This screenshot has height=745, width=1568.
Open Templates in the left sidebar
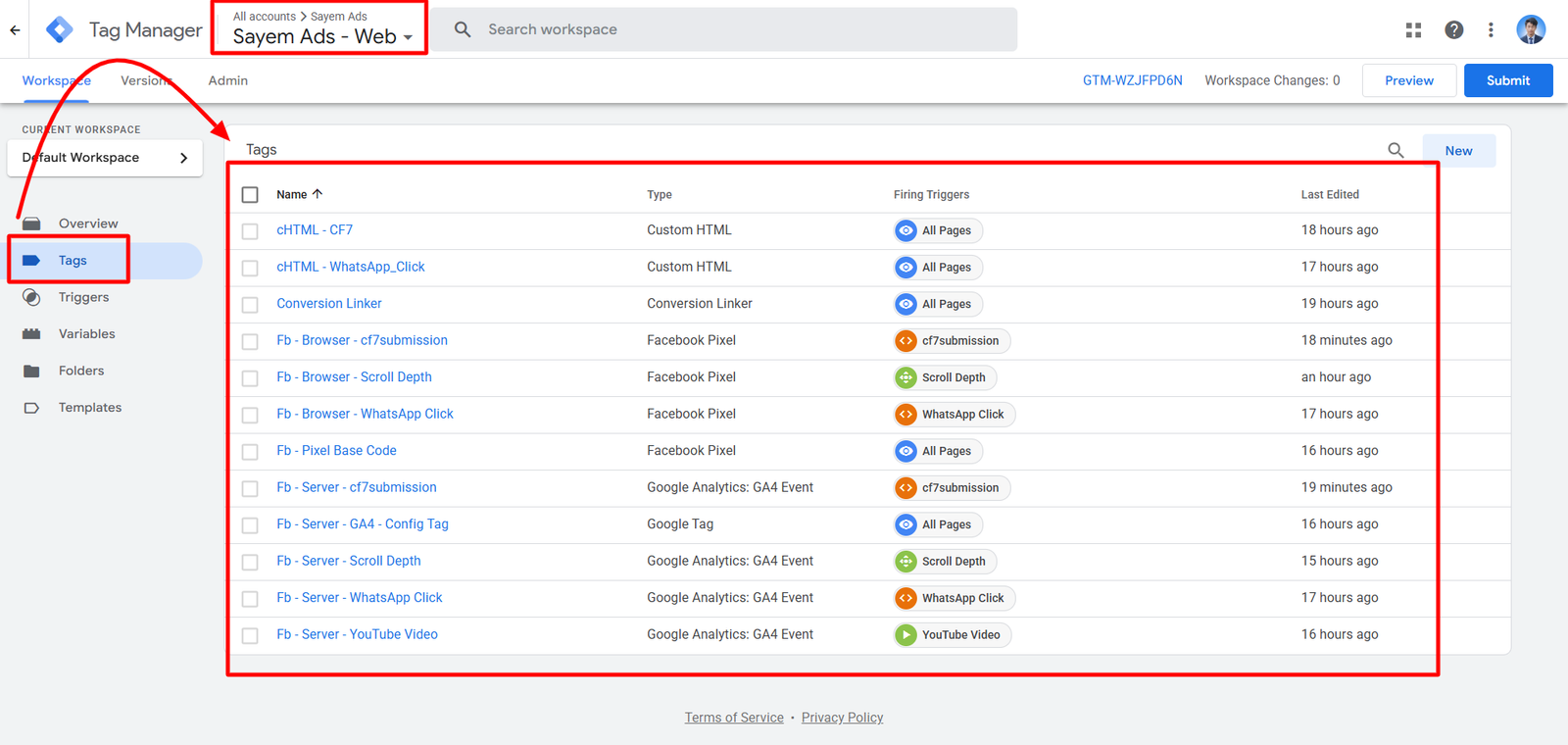(89, 408)
